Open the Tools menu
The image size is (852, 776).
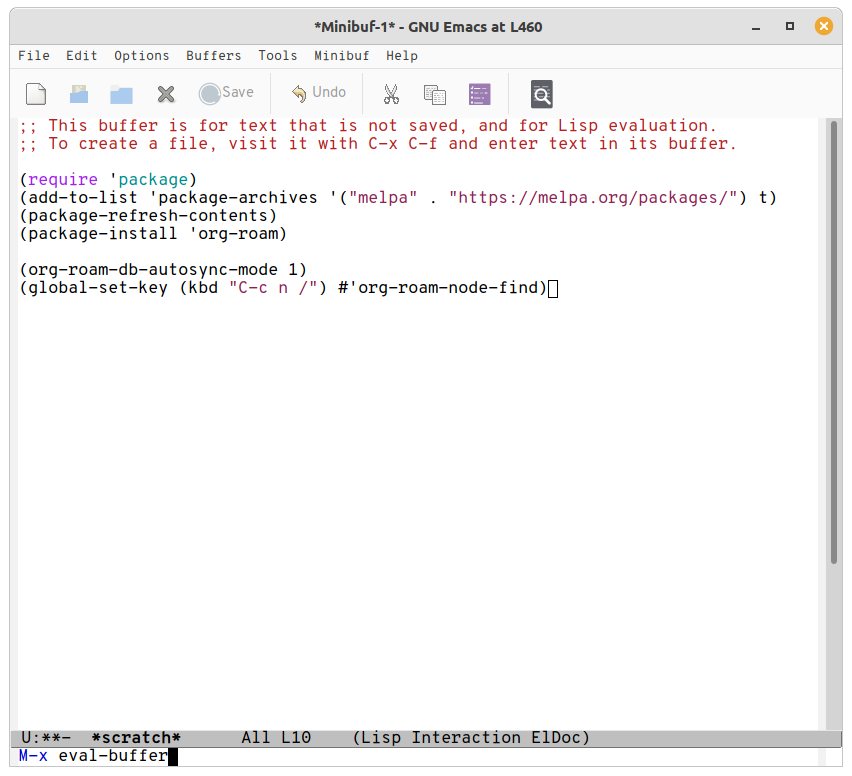[277, 56]
